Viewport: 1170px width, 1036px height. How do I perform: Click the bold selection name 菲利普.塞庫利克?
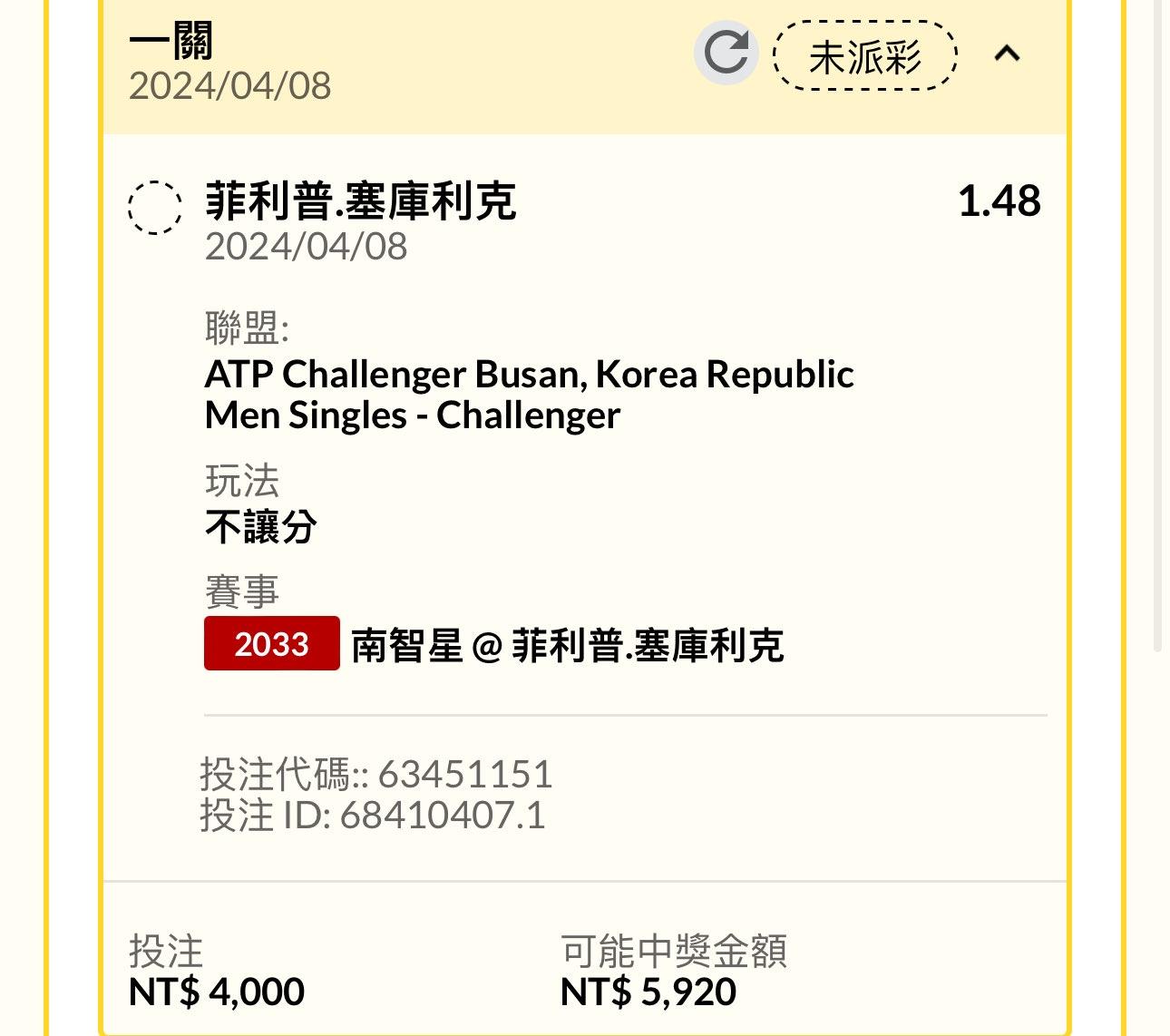(361, 200)
